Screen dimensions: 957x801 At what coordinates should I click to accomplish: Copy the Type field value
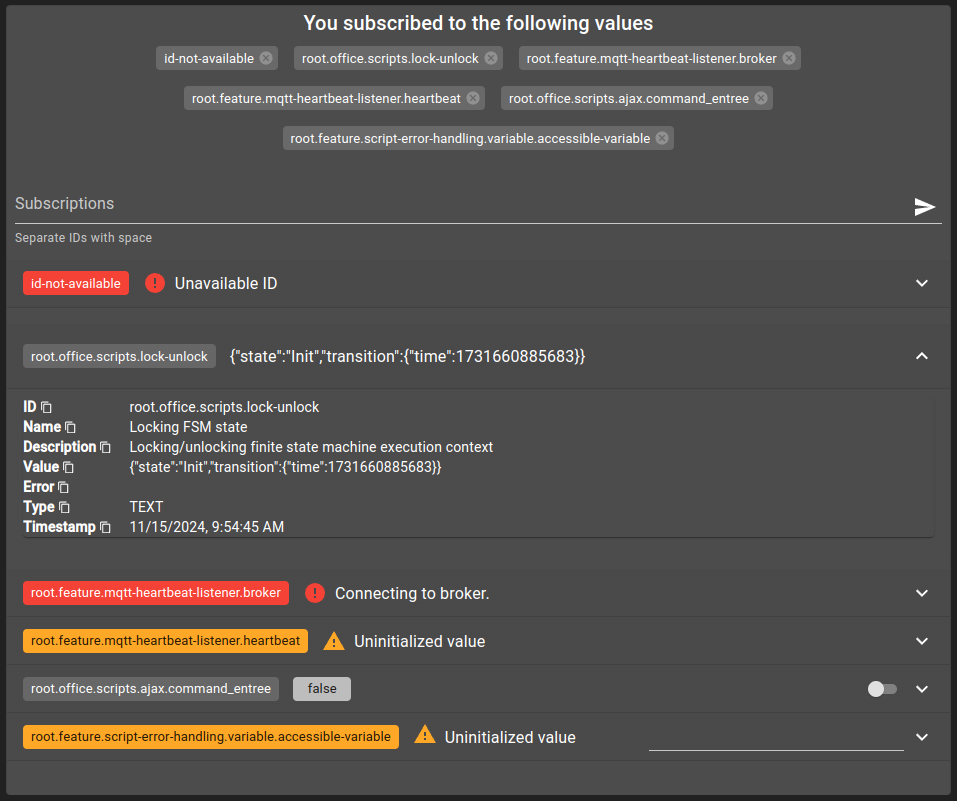[x=64, y=507]
